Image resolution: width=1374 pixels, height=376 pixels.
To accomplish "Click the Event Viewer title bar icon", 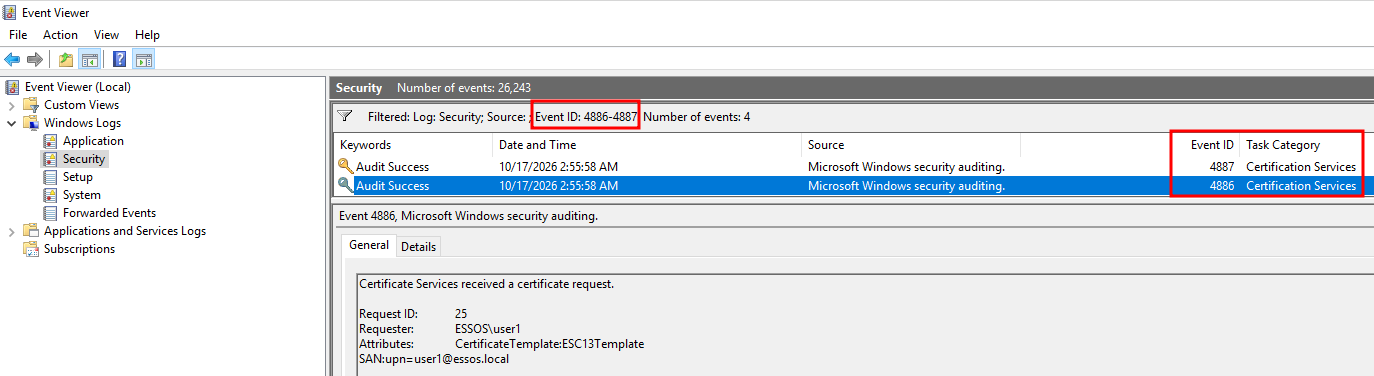I will pos(10,13).
